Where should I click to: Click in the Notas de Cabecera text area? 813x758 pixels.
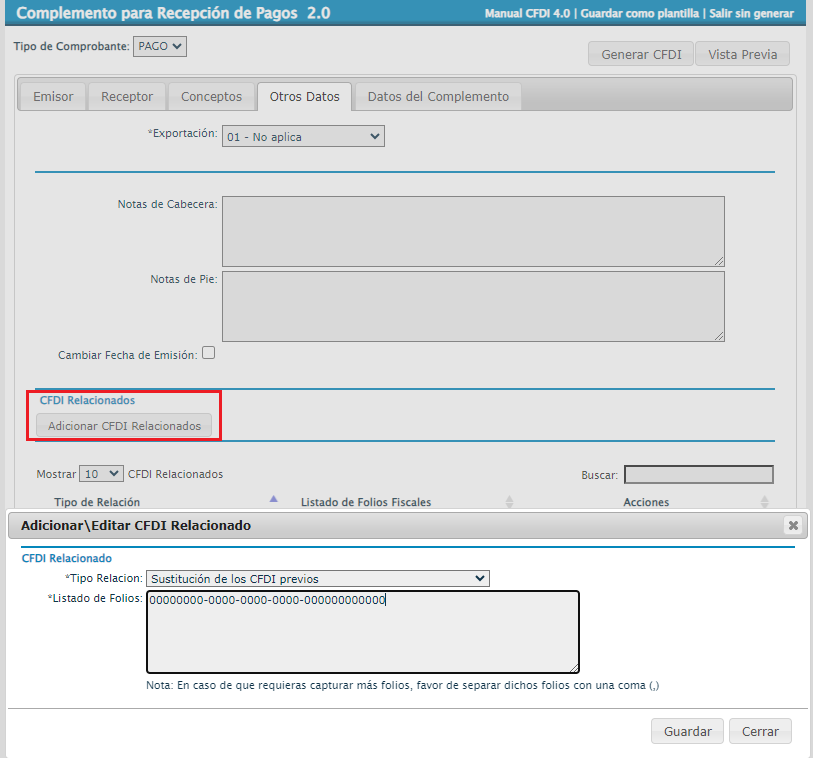pos(473,231)
